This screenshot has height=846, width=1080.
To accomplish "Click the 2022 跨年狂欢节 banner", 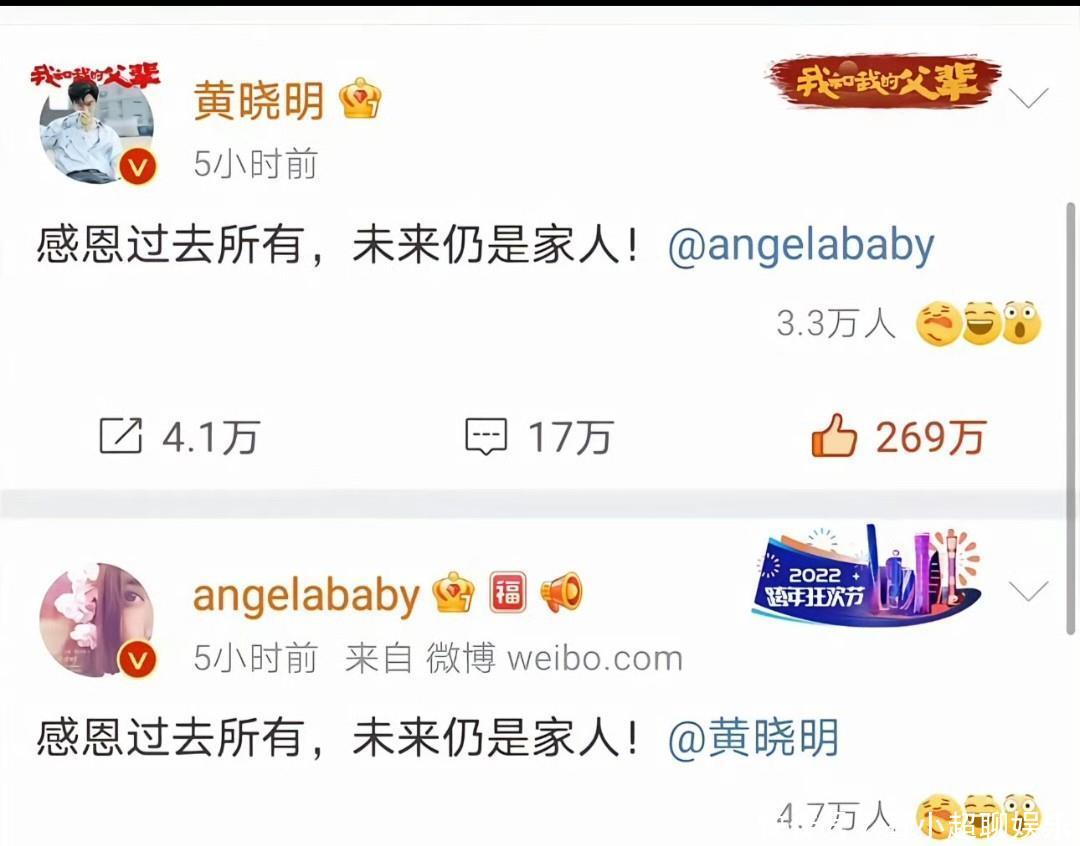I will tap(866, 575).
